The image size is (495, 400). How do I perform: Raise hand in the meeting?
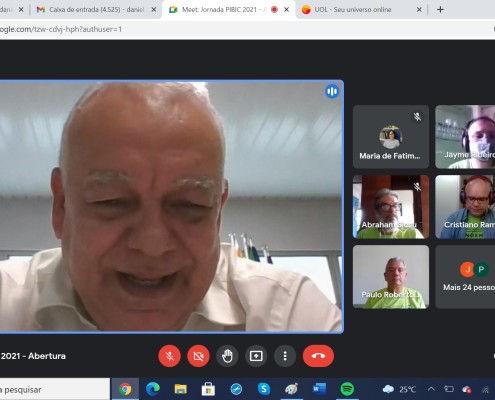tap(227, 356)
